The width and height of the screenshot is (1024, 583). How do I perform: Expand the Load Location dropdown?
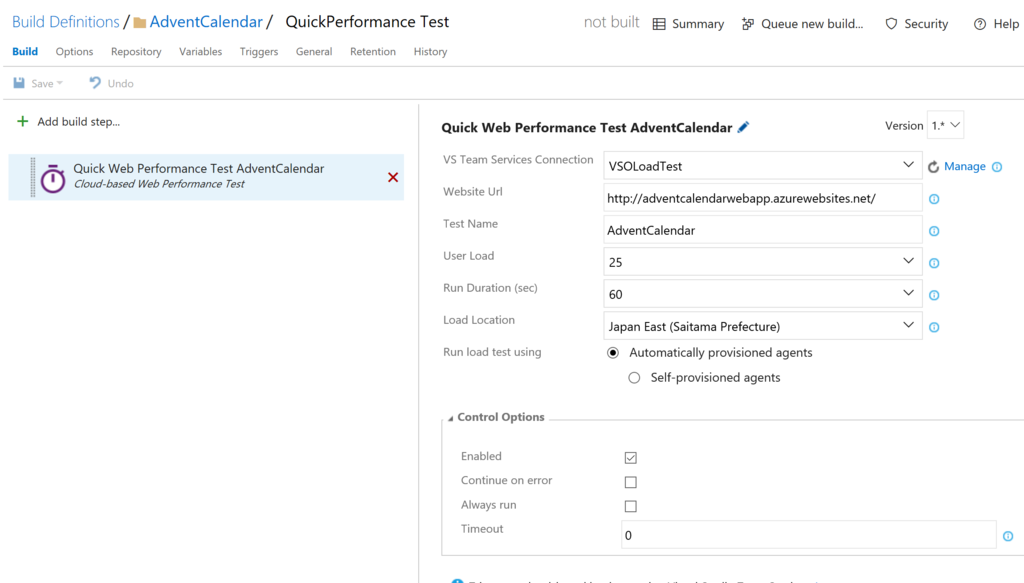coord(907,326)
